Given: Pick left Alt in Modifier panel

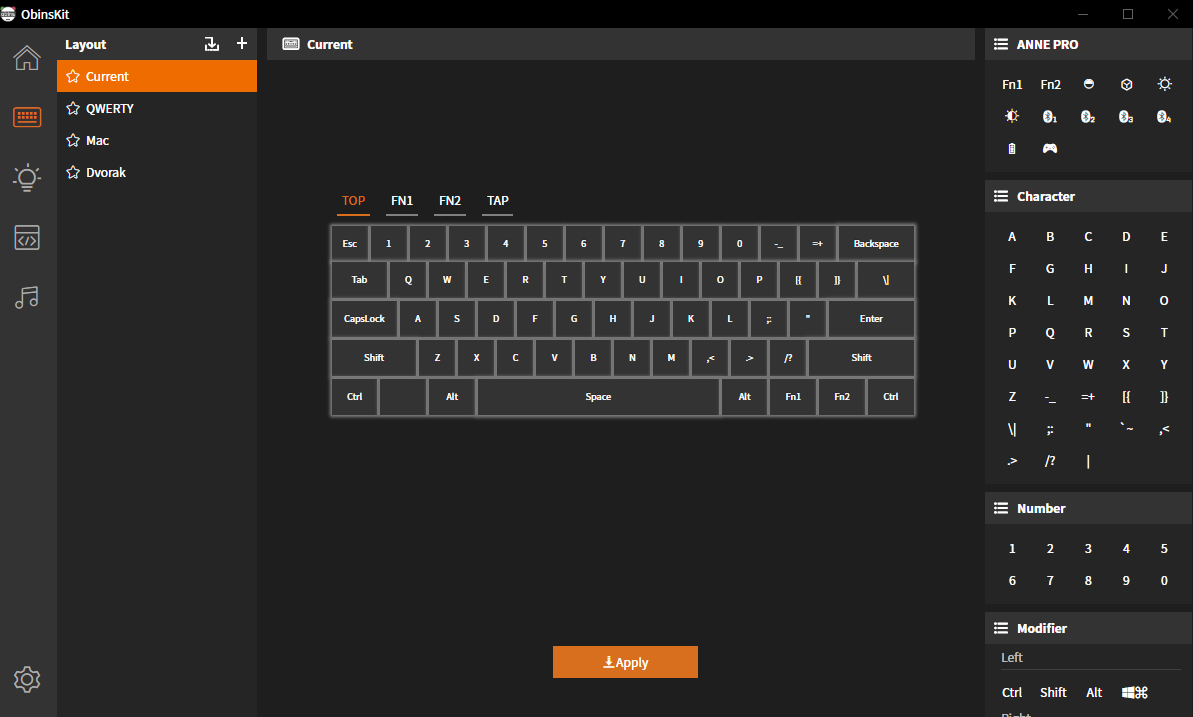Looking at the screenshot, I should click(1094, 693).
